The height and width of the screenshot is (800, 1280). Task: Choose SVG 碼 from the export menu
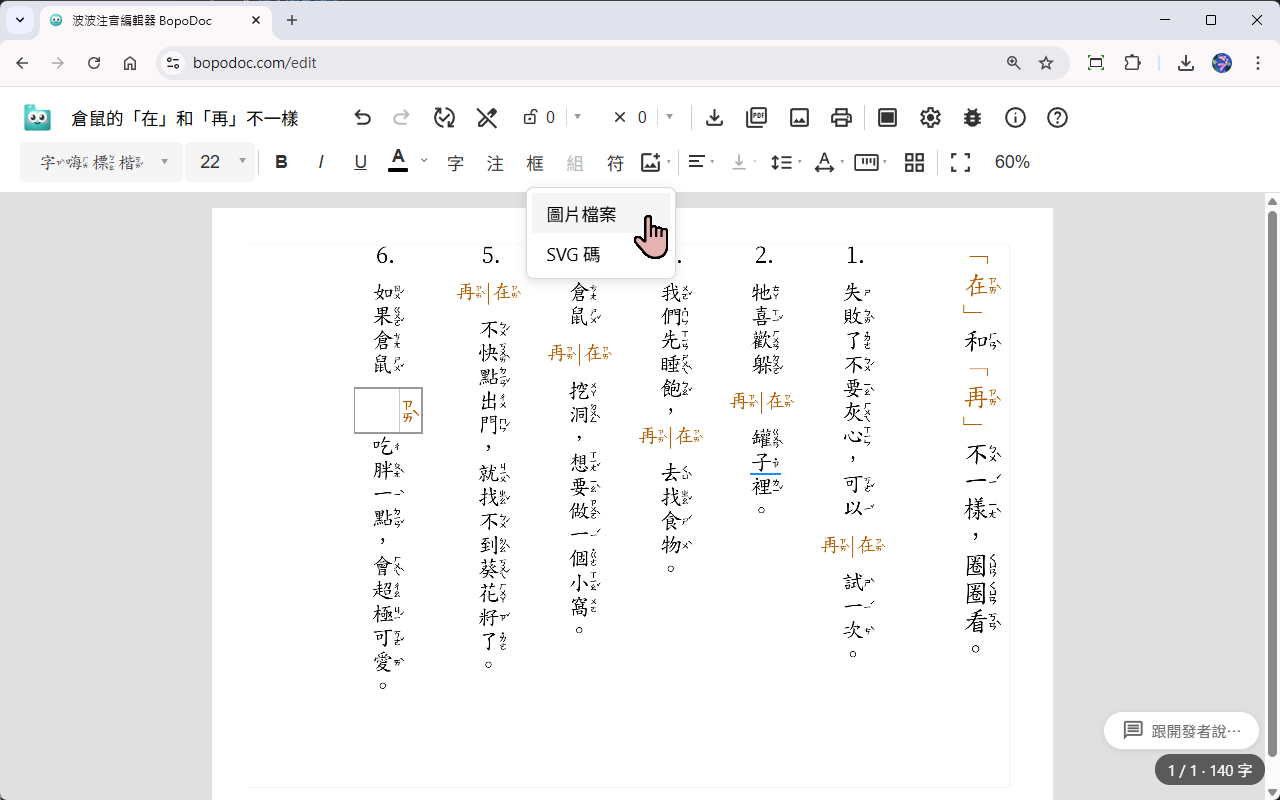coord(575,254)
